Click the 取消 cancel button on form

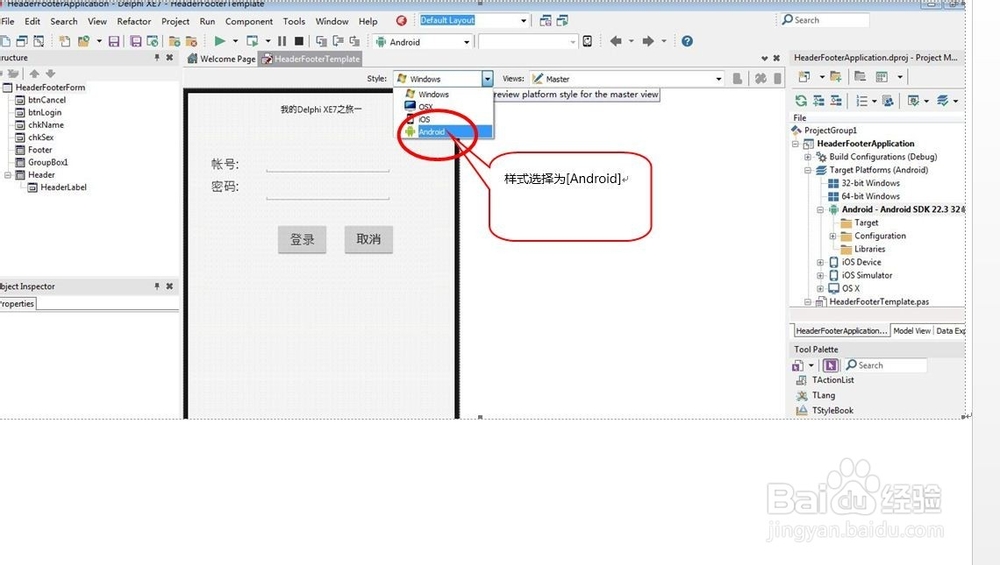point(369,240)
